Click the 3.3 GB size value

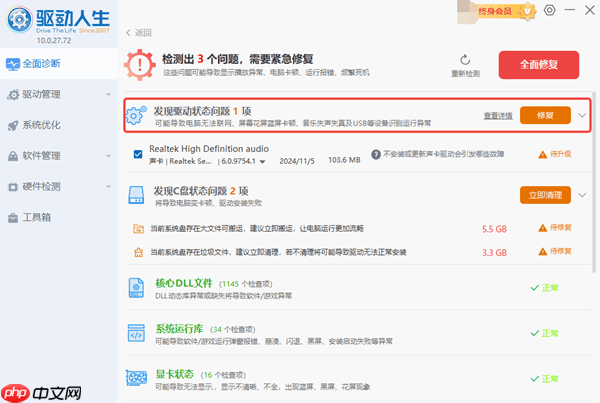click(x=494, y=253)
